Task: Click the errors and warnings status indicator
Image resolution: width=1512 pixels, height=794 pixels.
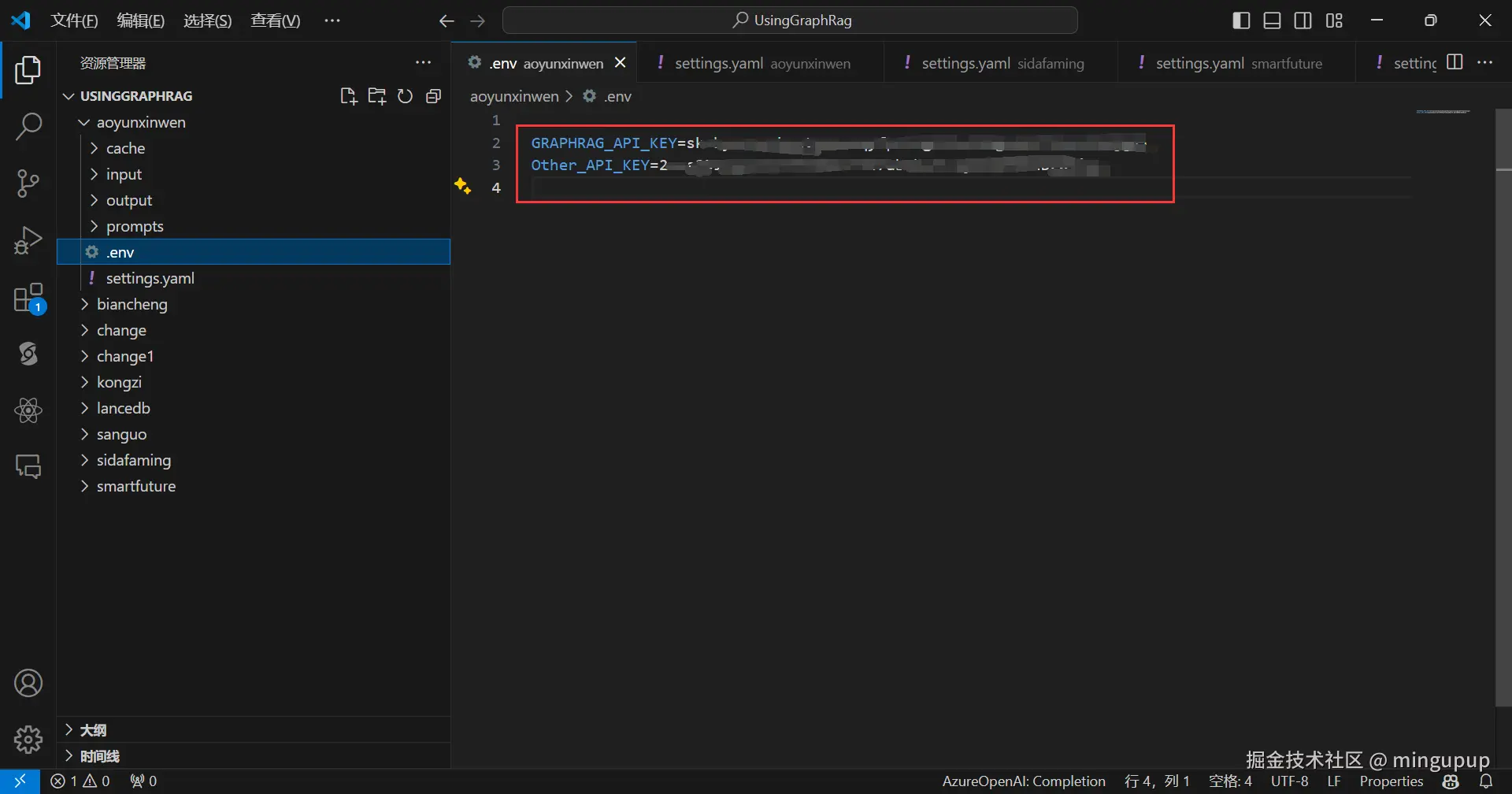Action: tap(80, 781)
